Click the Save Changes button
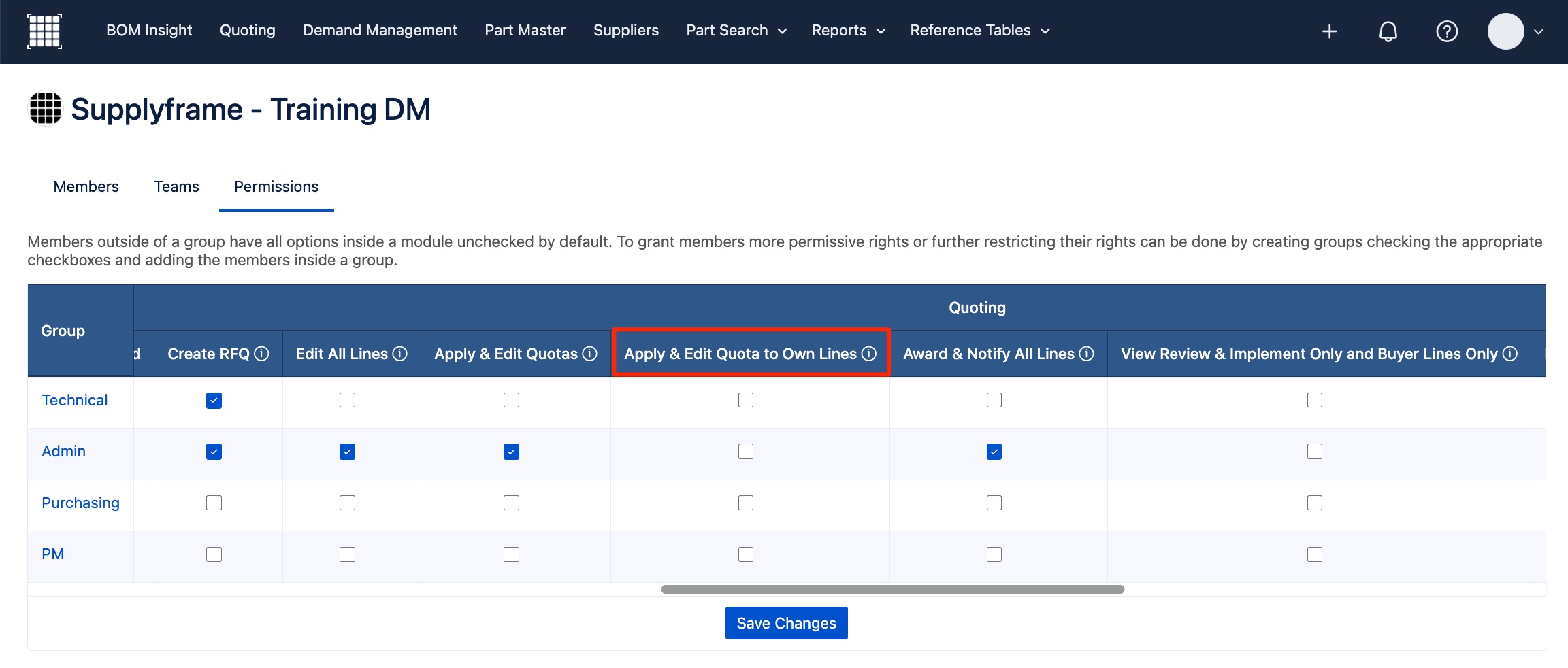The height and width of the screenshot is (668, 1568). pos(787,623)
